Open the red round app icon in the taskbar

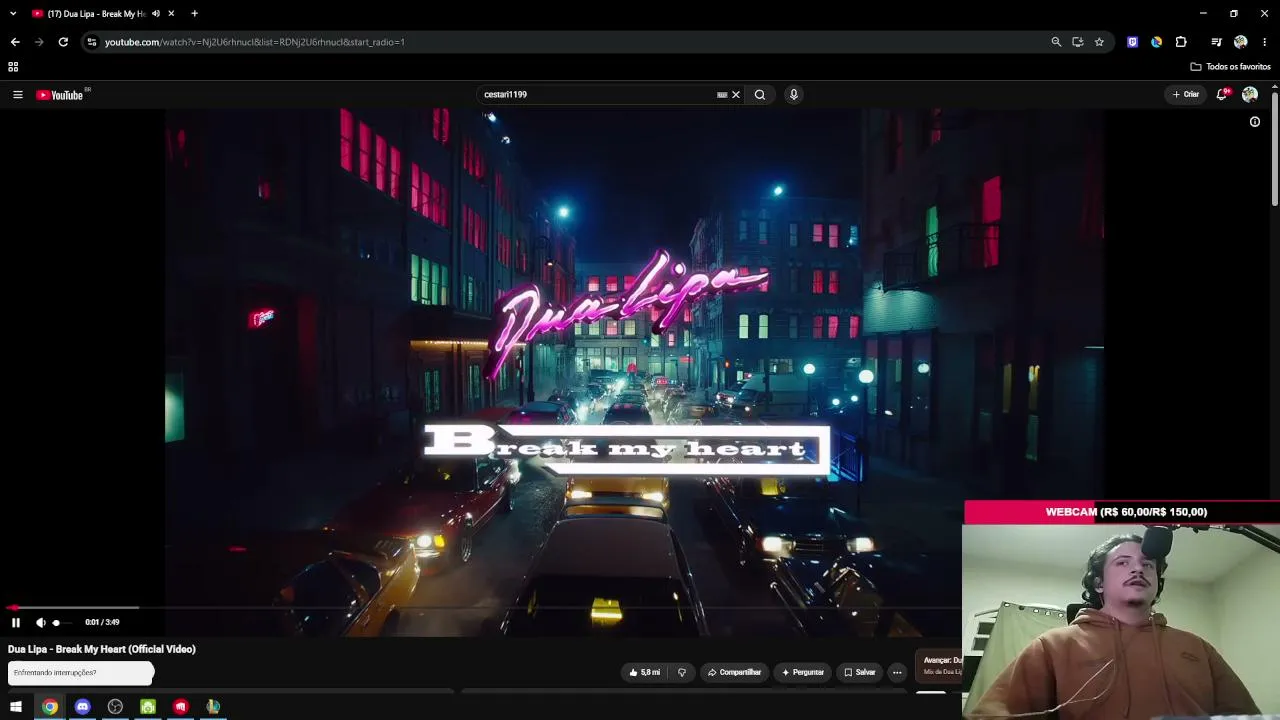coord(180,707)
